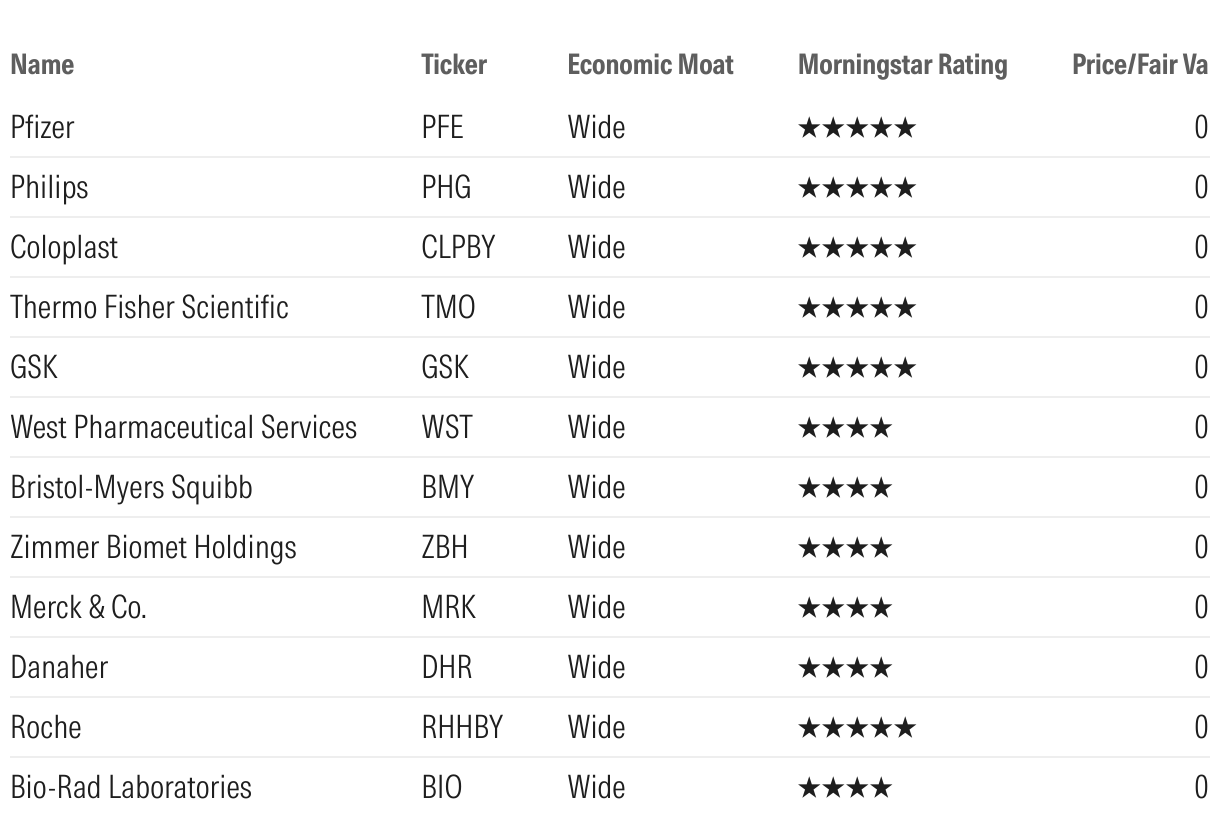Viewport: 1220px width, 826px height.
Task: Click Bio-Rad Laboratories name
Action: coord(131,787)
